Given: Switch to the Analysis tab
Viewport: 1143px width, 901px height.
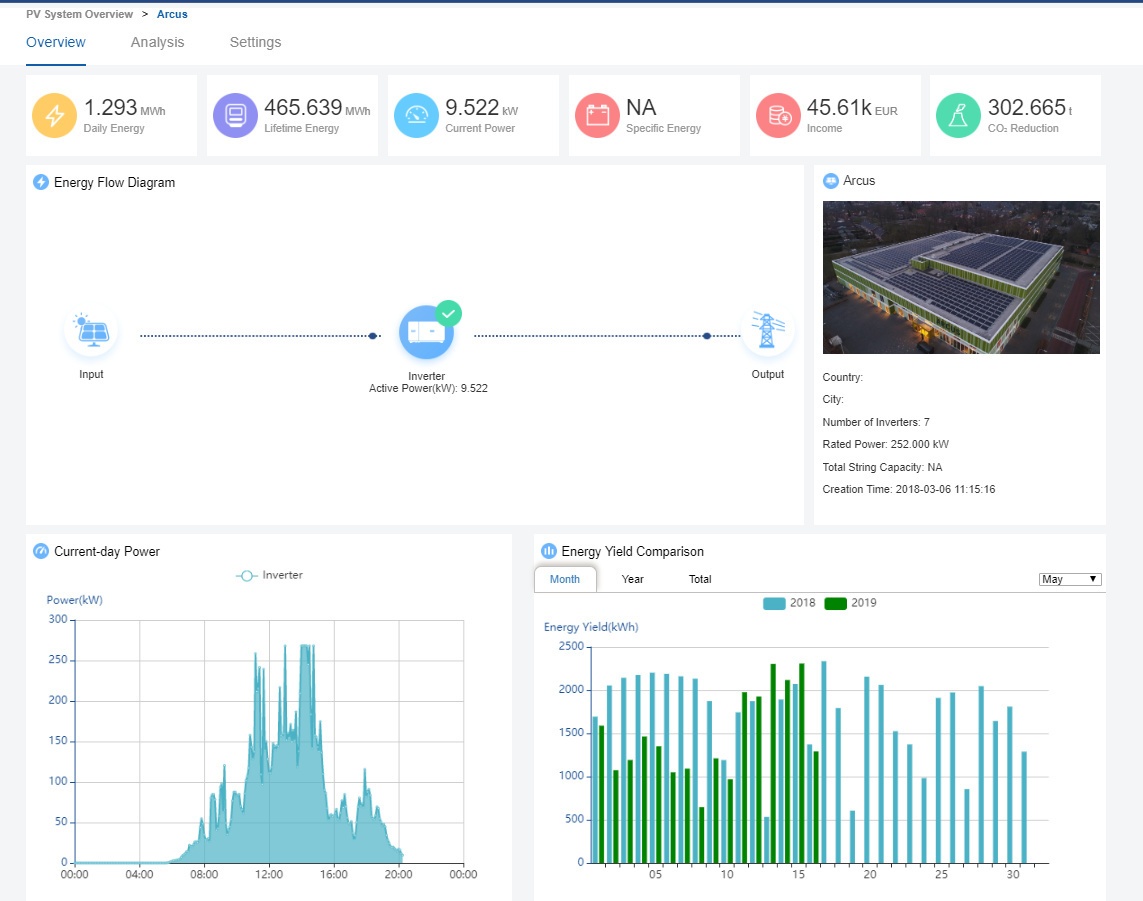Looking at the screenshot, I should point(157,42).
